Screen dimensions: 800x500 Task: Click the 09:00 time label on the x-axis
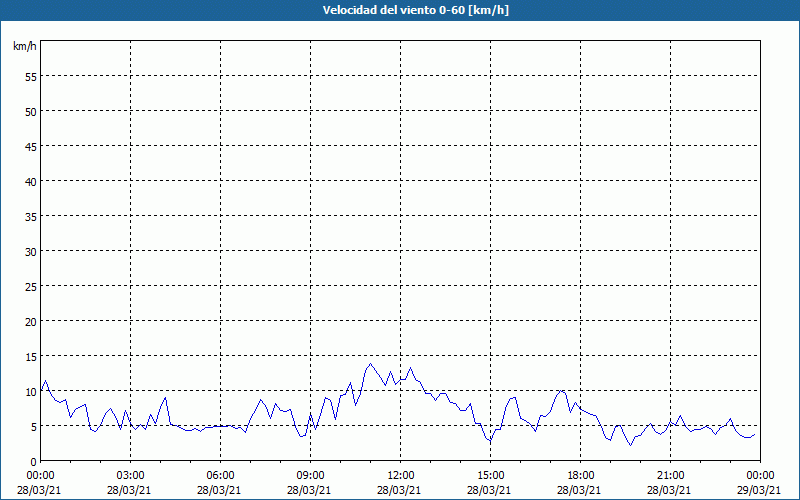click(311, 476)
